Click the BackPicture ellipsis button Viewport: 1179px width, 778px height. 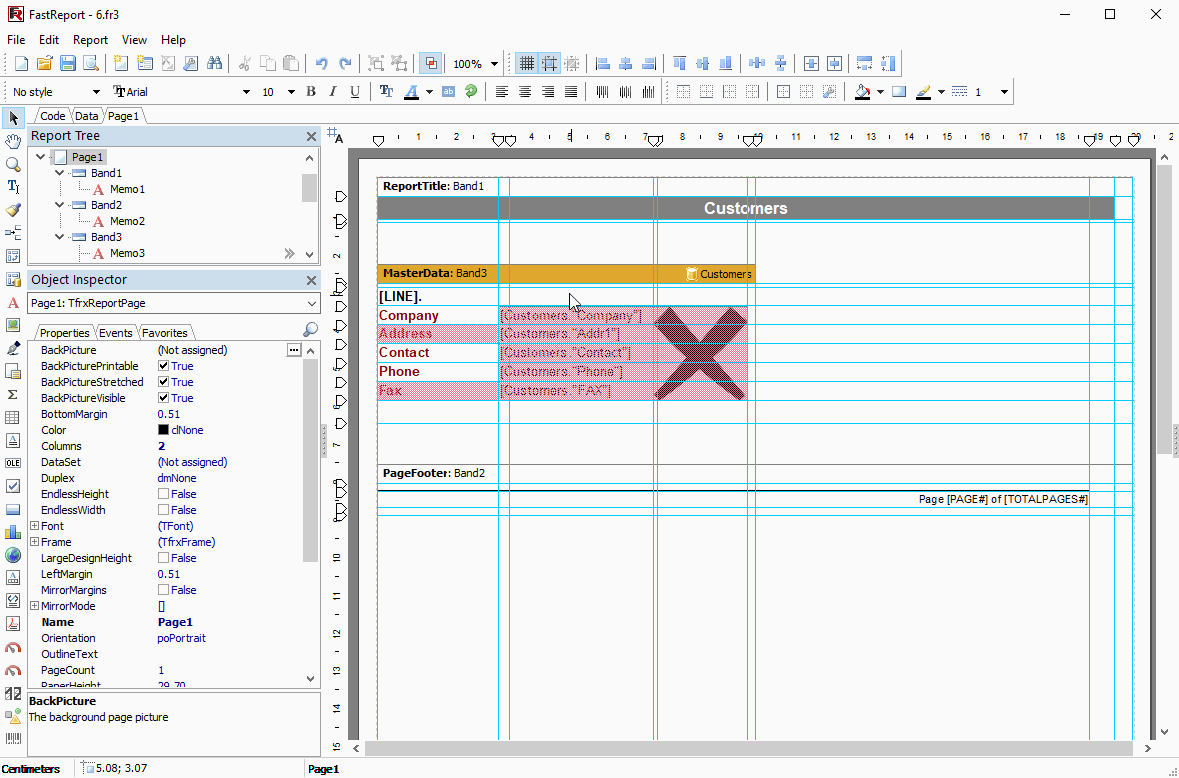pos(294,350)
